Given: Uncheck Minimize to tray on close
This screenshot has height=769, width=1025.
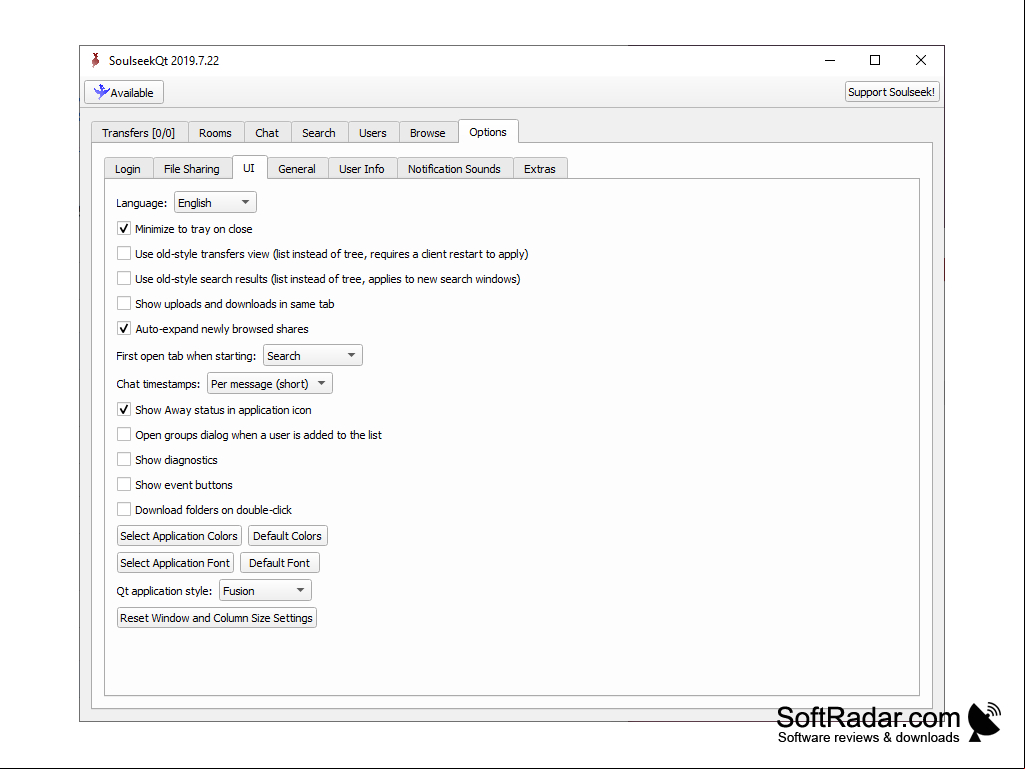Looking at the screenshot, I should [124, 228].
